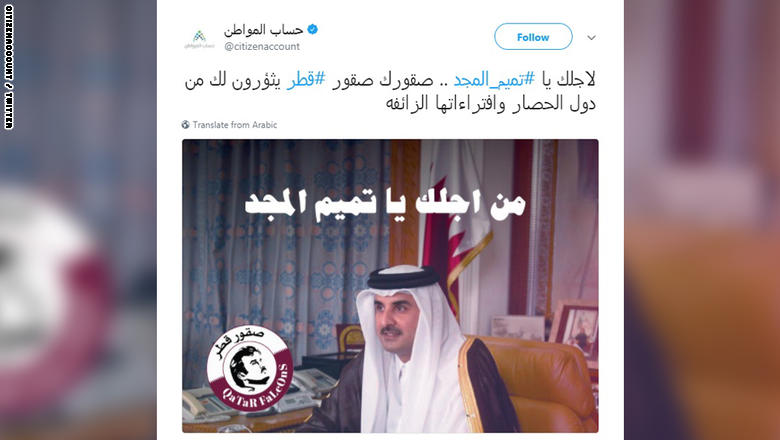This screenshot has height=440, width=780.
Task: Click the white Arabic caption on image
Action: (385, 205)
